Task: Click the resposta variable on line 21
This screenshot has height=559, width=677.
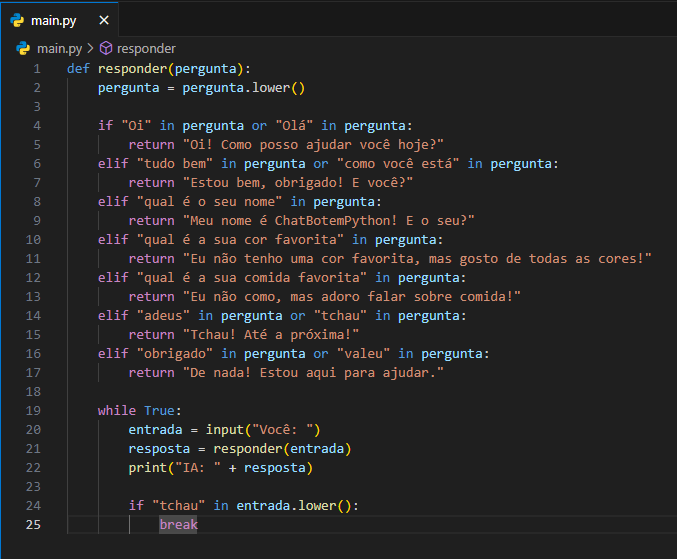Action: click(159, 448)
